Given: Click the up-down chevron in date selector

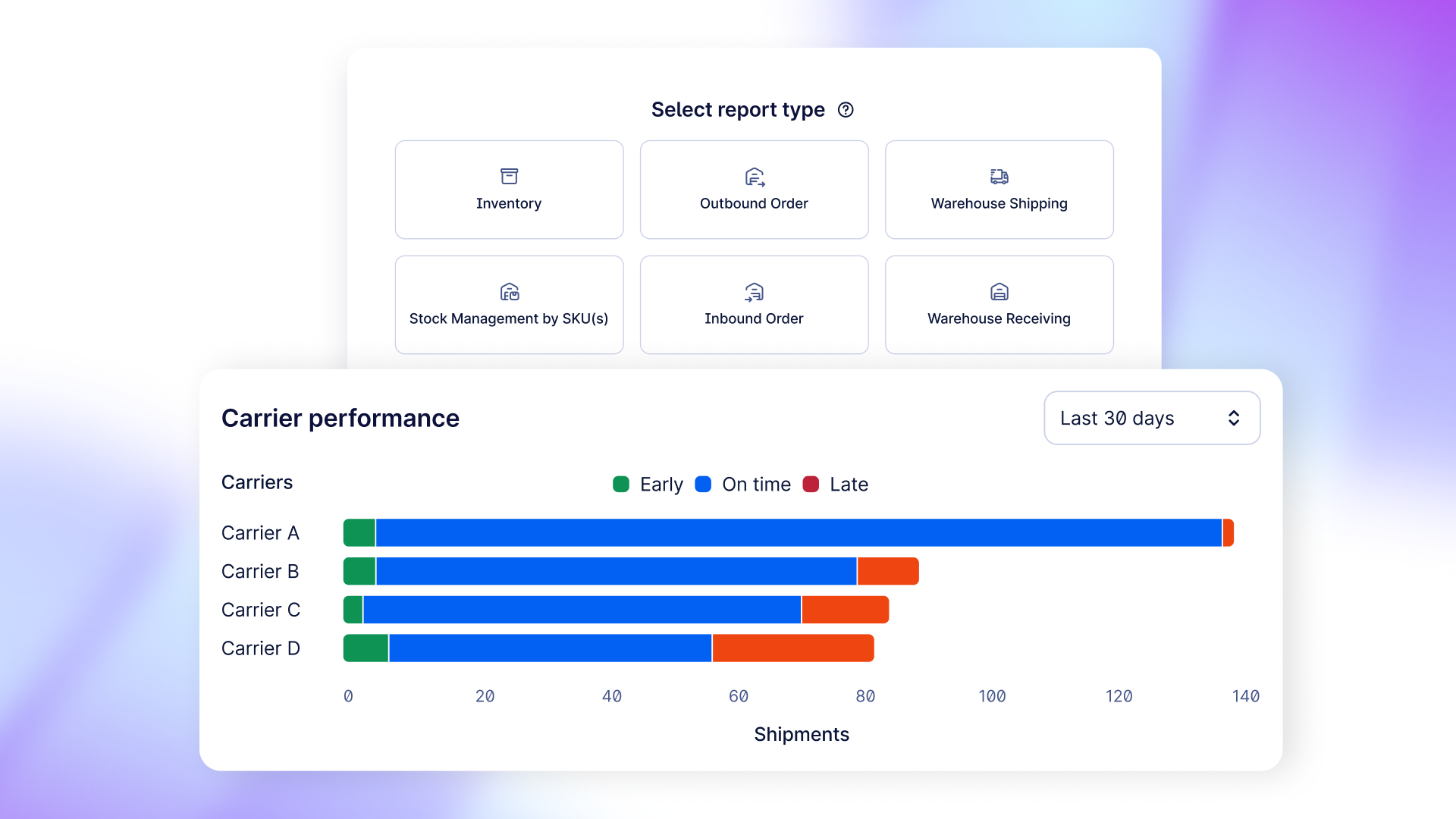Looking at the screenshot, I should tap(1234, 418).
